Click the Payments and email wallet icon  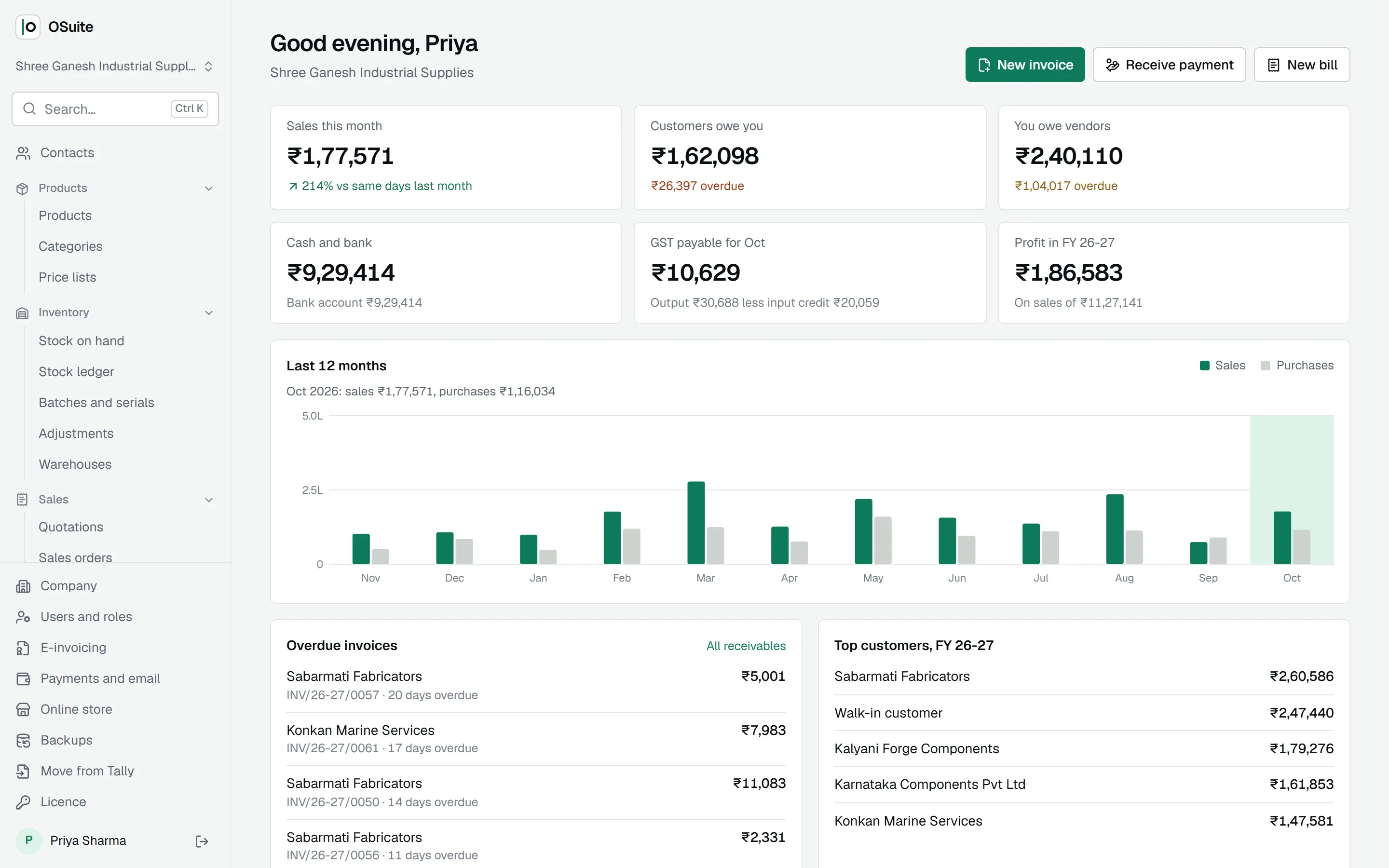(x=23, y=678)
